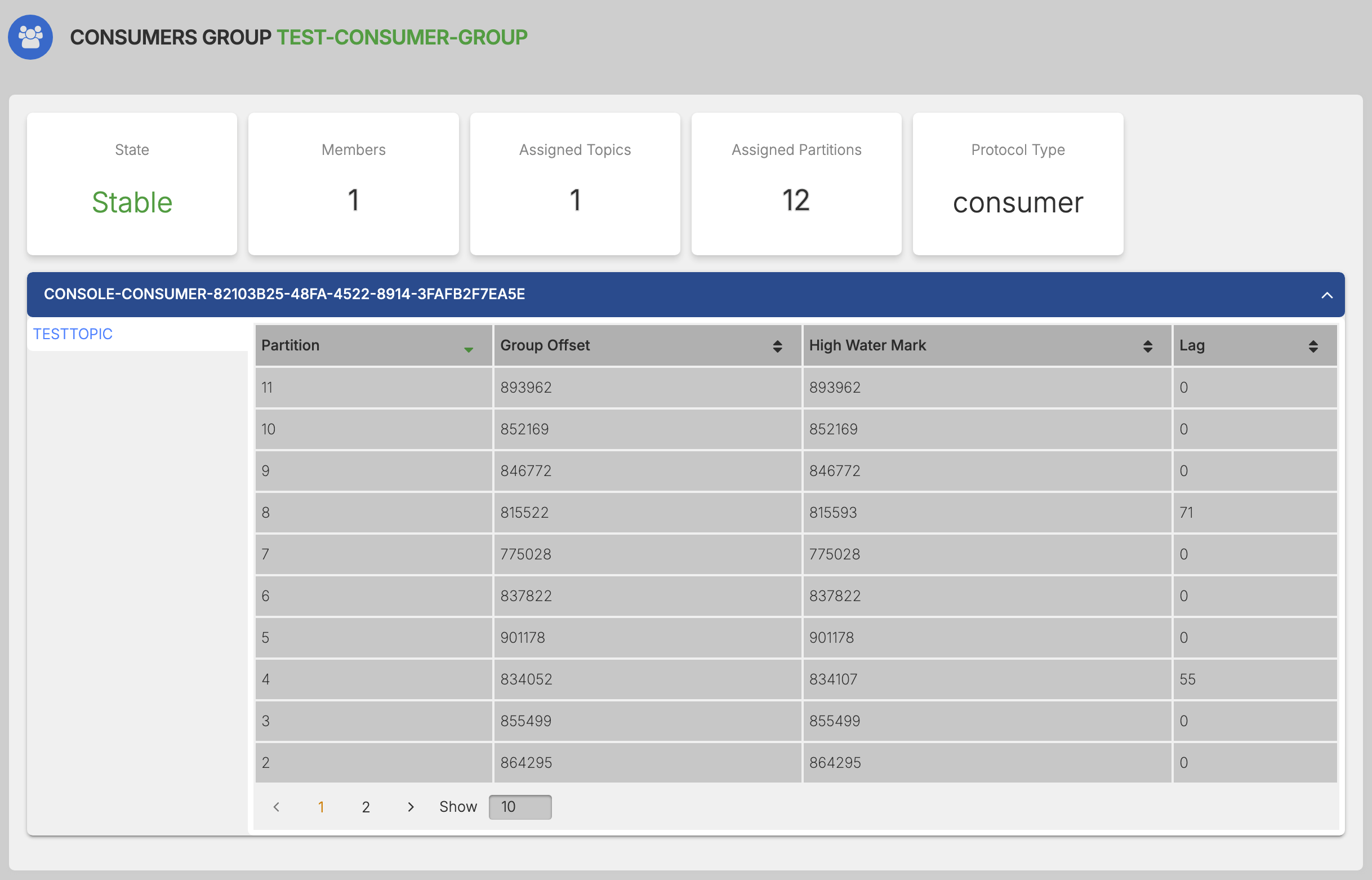Sort by High Water Mark arrows
The height and width of the screenshot is (880, 1372).
[x=1147, y=346]
